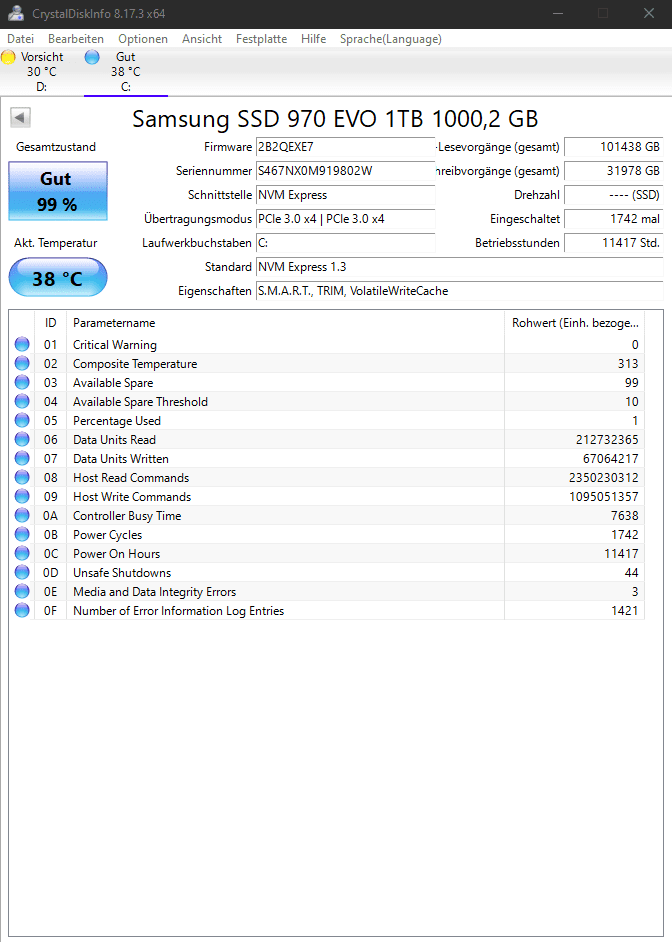
Task: Click the Betriebsstunden field 11417 Std.
Action: pos(614,243)
